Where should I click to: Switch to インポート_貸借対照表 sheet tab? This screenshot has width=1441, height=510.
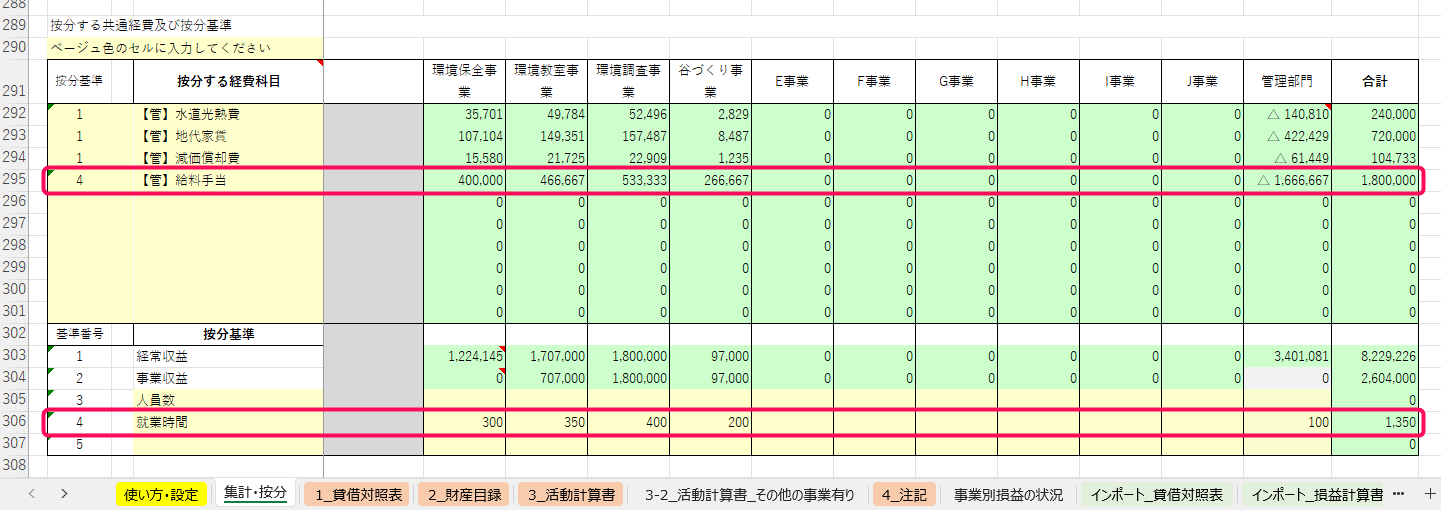click(x=1157, y=493)
